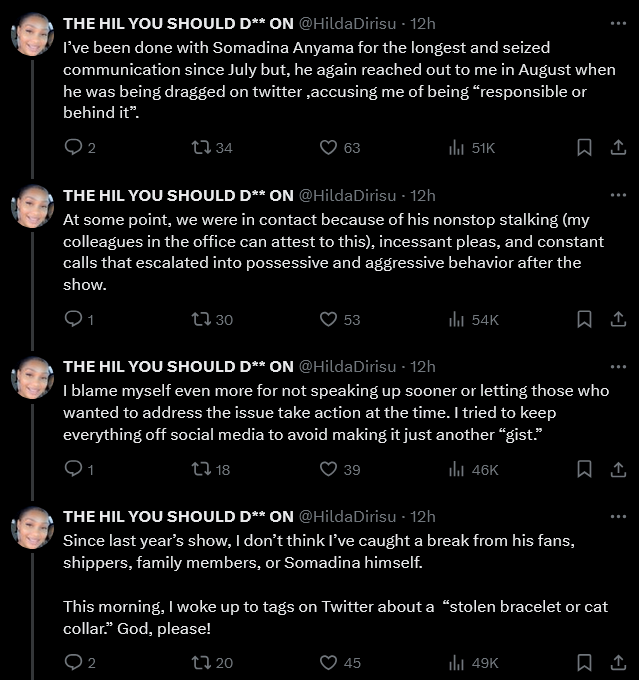Retweet the post with 30 reposts
The image size is (639, 680).
point(202,319)
